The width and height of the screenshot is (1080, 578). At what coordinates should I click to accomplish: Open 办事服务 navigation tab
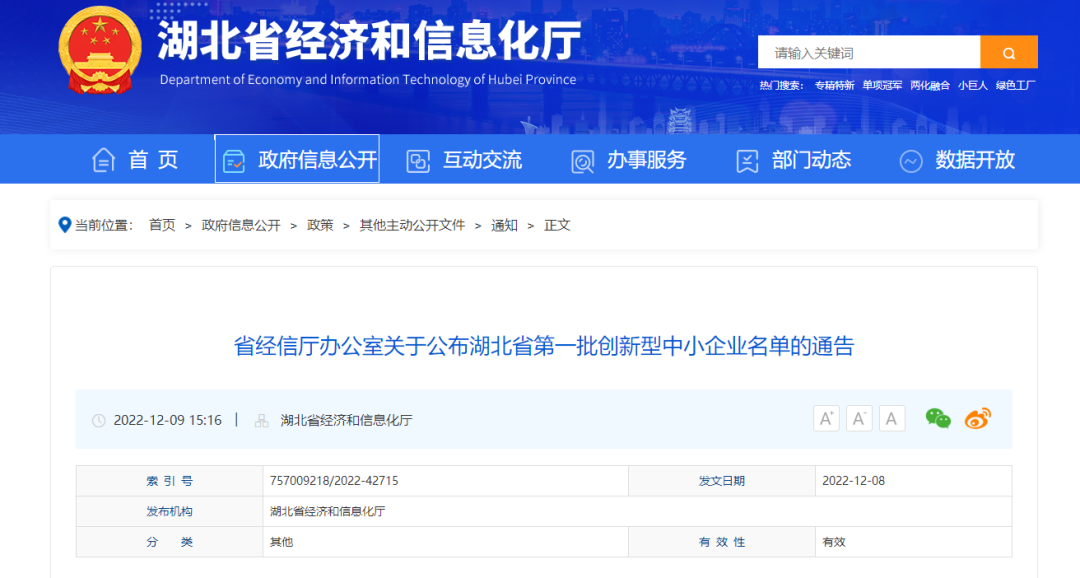coord(629,160)
